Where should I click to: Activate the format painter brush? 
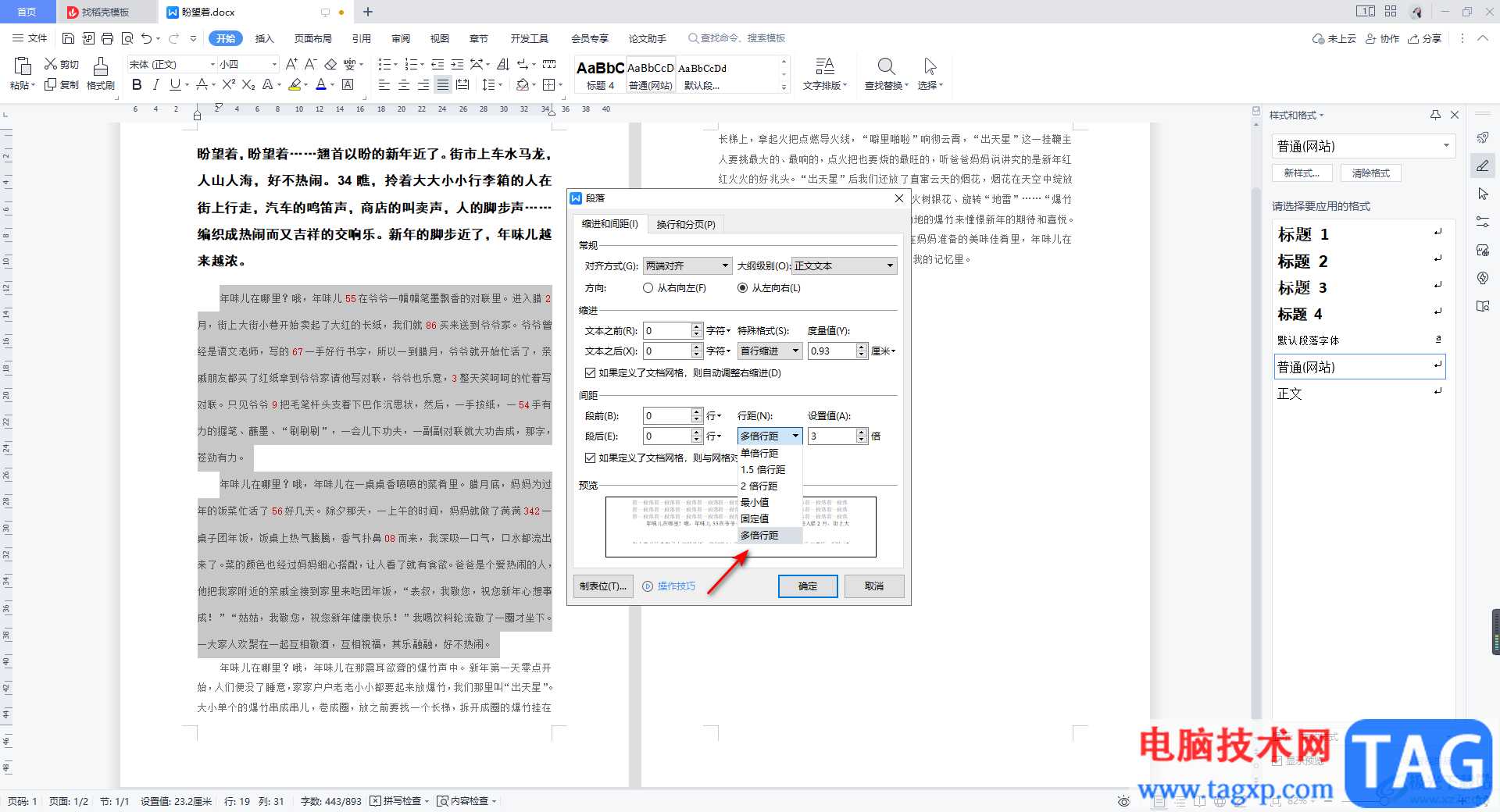100,74
